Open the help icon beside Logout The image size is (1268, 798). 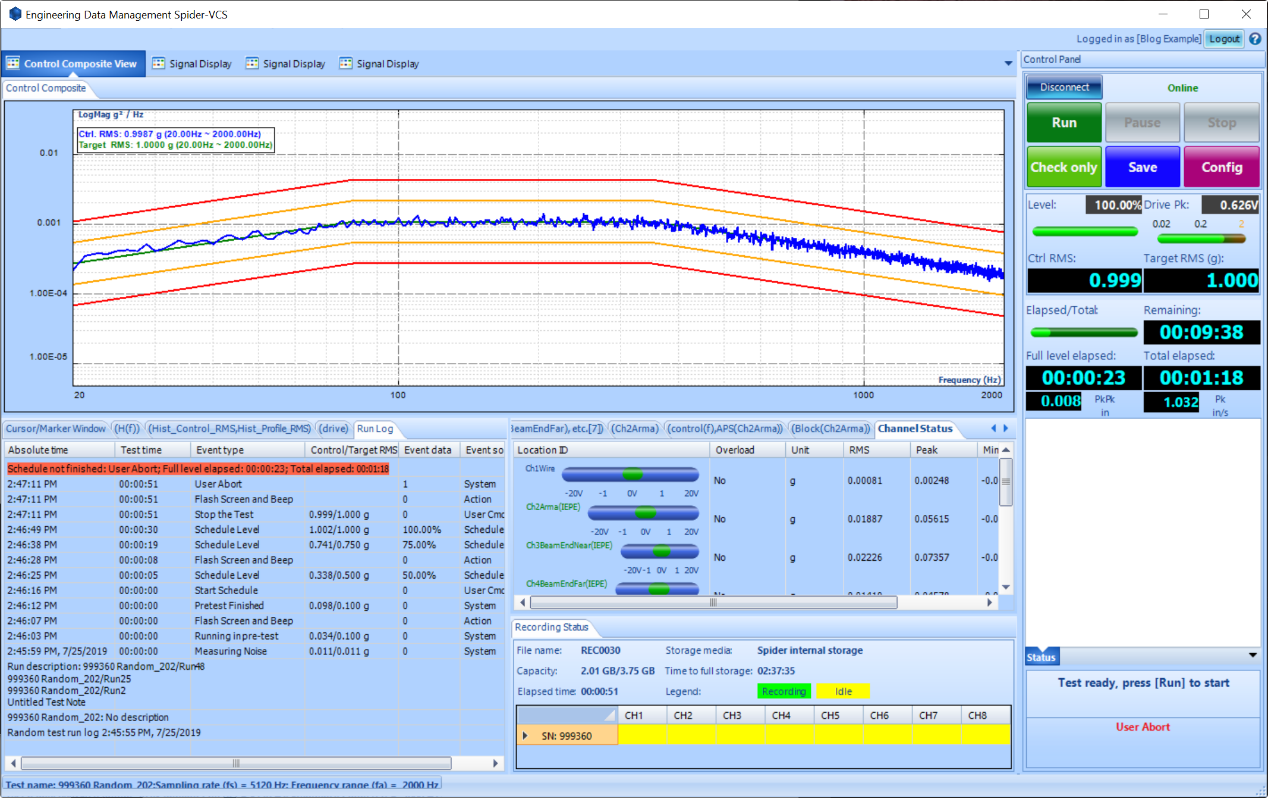[x=1255, y=39]
